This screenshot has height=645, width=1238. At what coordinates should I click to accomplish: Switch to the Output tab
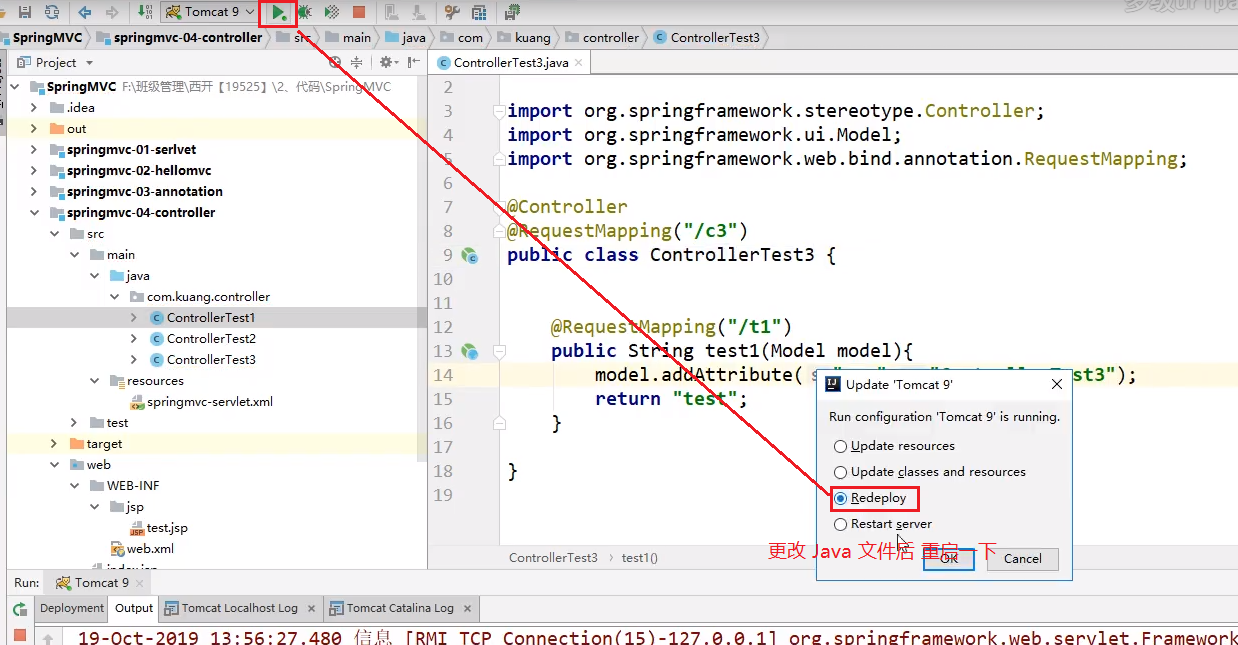pyautogui.click(x=134, y=608)
